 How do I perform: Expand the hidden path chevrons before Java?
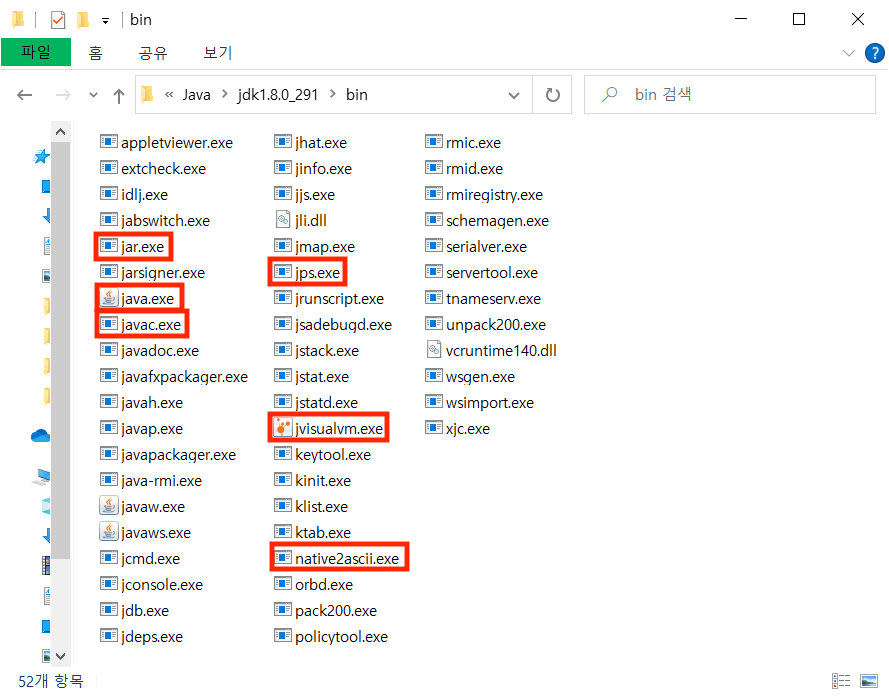169,95
